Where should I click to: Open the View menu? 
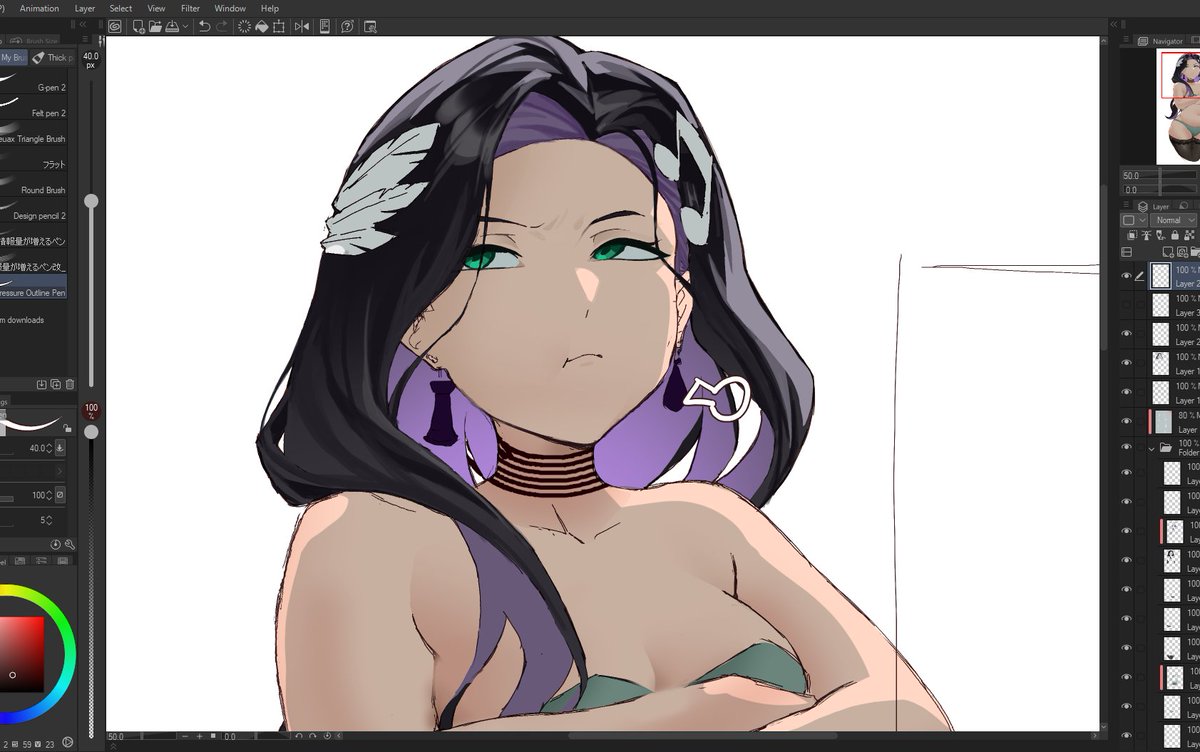click(156, 8)
